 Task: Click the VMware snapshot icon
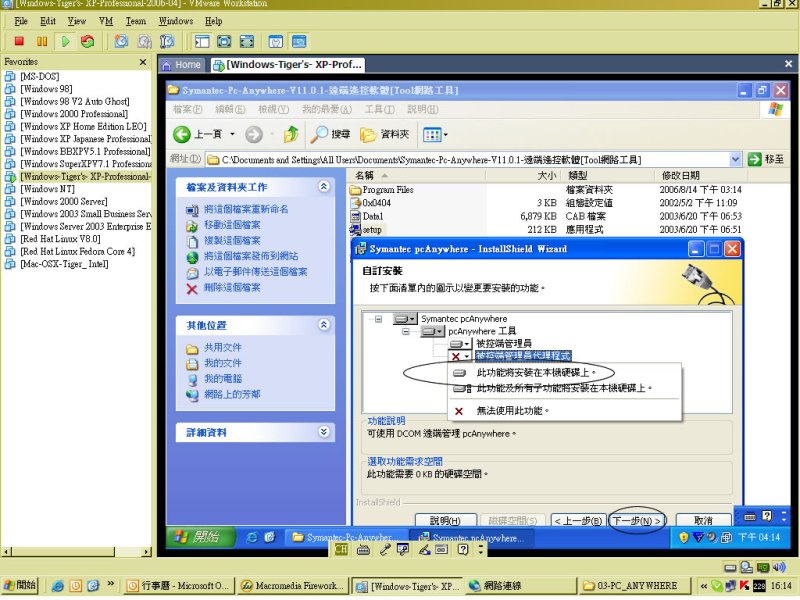[121, 41]
